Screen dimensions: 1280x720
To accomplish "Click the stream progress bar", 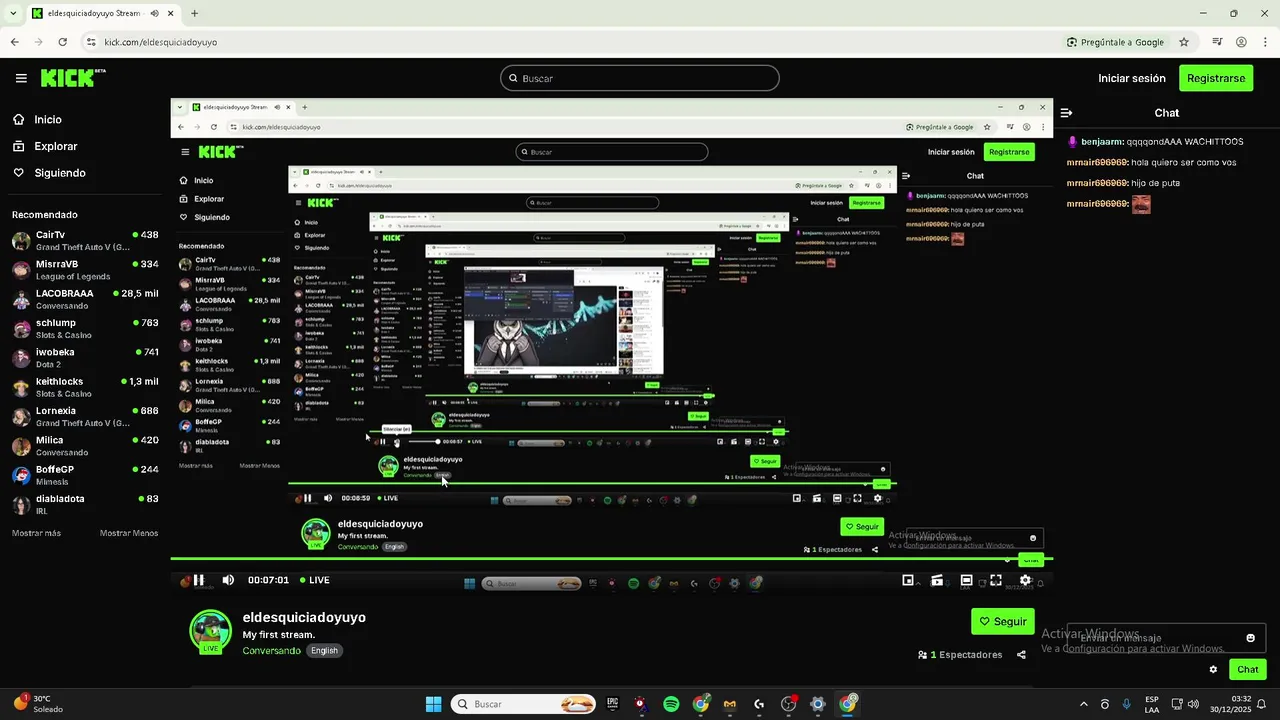I will (612, 559).
